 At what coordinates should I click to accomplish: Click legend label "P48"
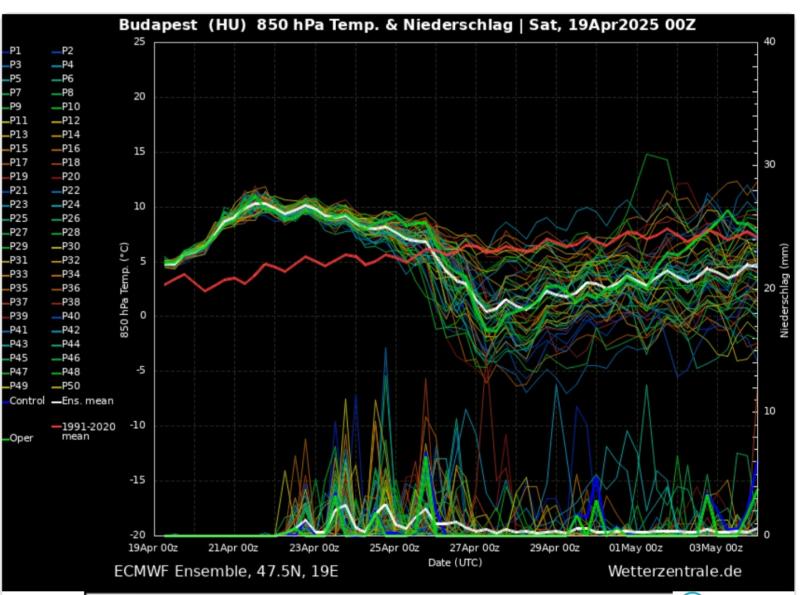66,372
